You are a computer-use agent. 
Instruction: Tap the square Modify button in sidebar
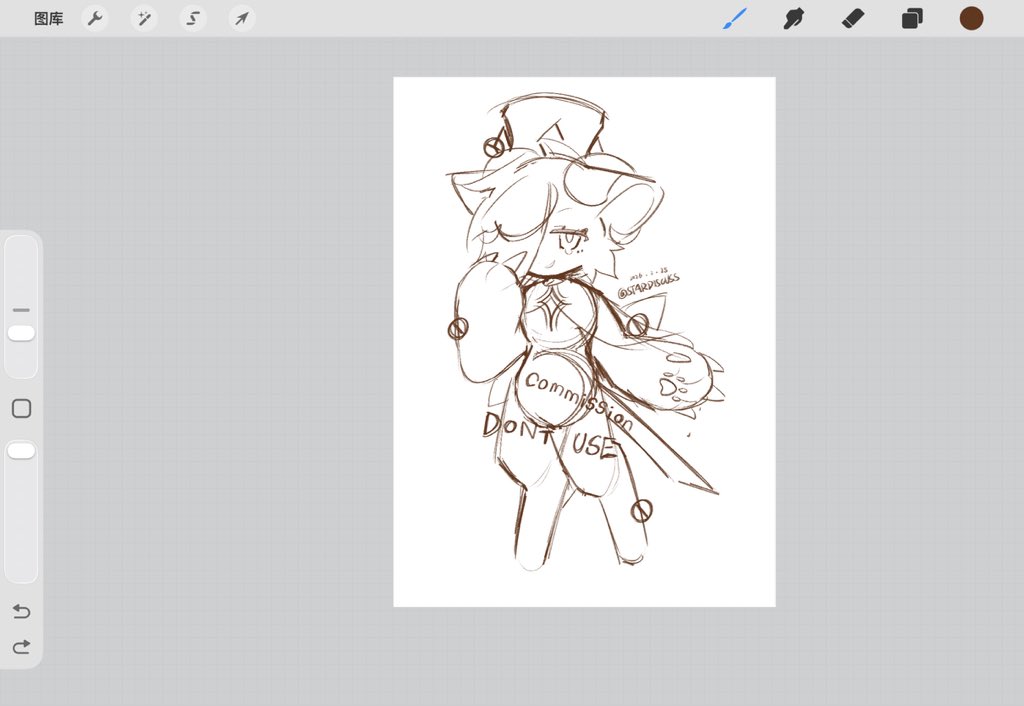(x=22, y=409)
